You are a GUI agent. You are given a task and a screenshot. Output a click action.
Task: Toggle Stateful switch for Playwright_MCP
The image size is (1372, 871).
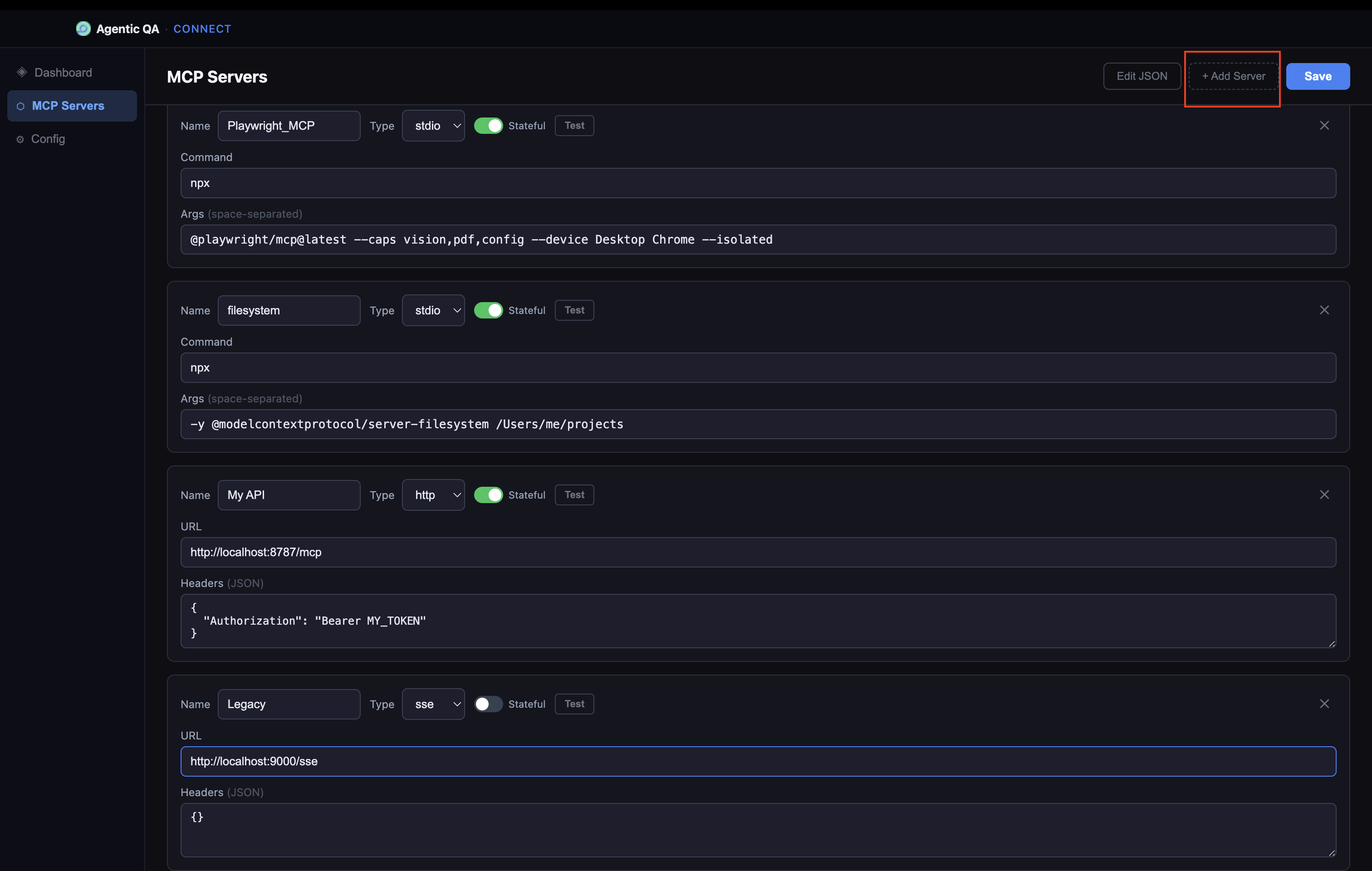point(488,125)
